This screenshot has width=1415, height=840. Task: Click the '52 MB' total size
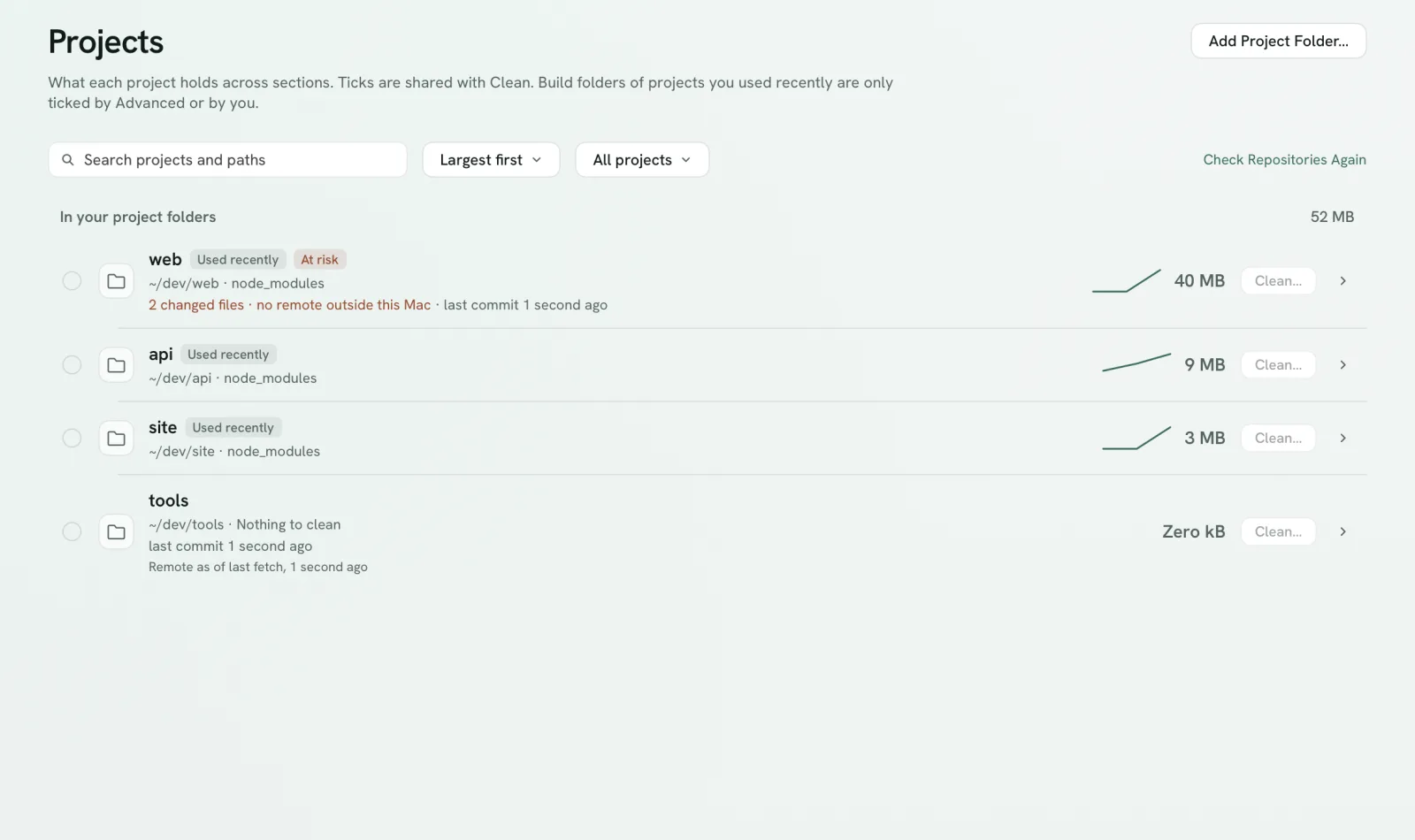1332,218
